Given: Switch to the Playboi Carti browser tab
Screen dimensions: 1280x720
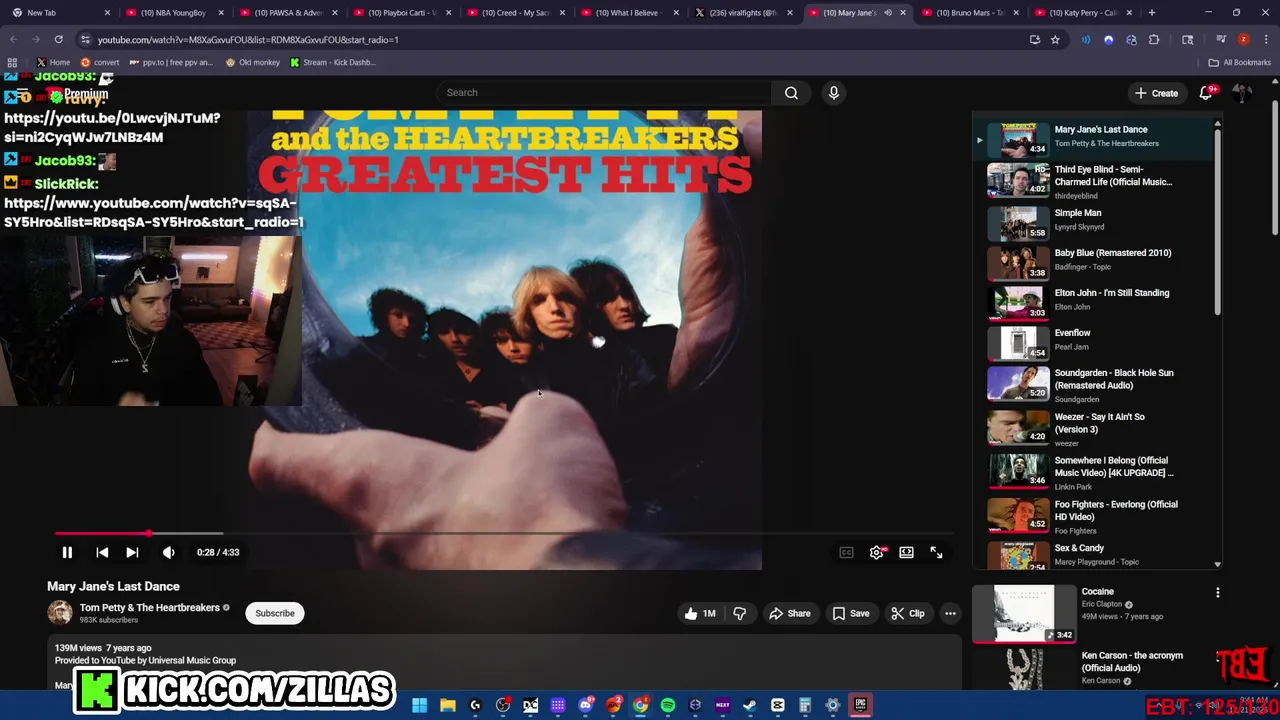Looking at the screenshot, I should 401,13.
